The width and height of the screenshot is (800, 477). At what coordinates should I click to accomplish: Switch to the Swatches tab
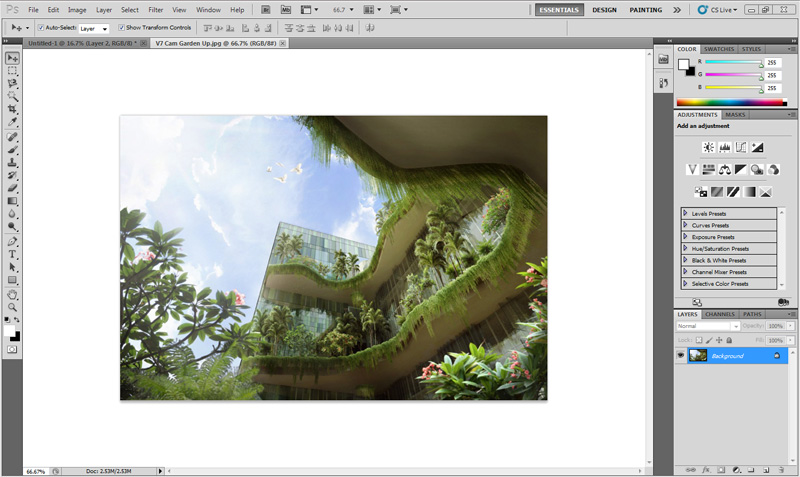pos(717,49)
